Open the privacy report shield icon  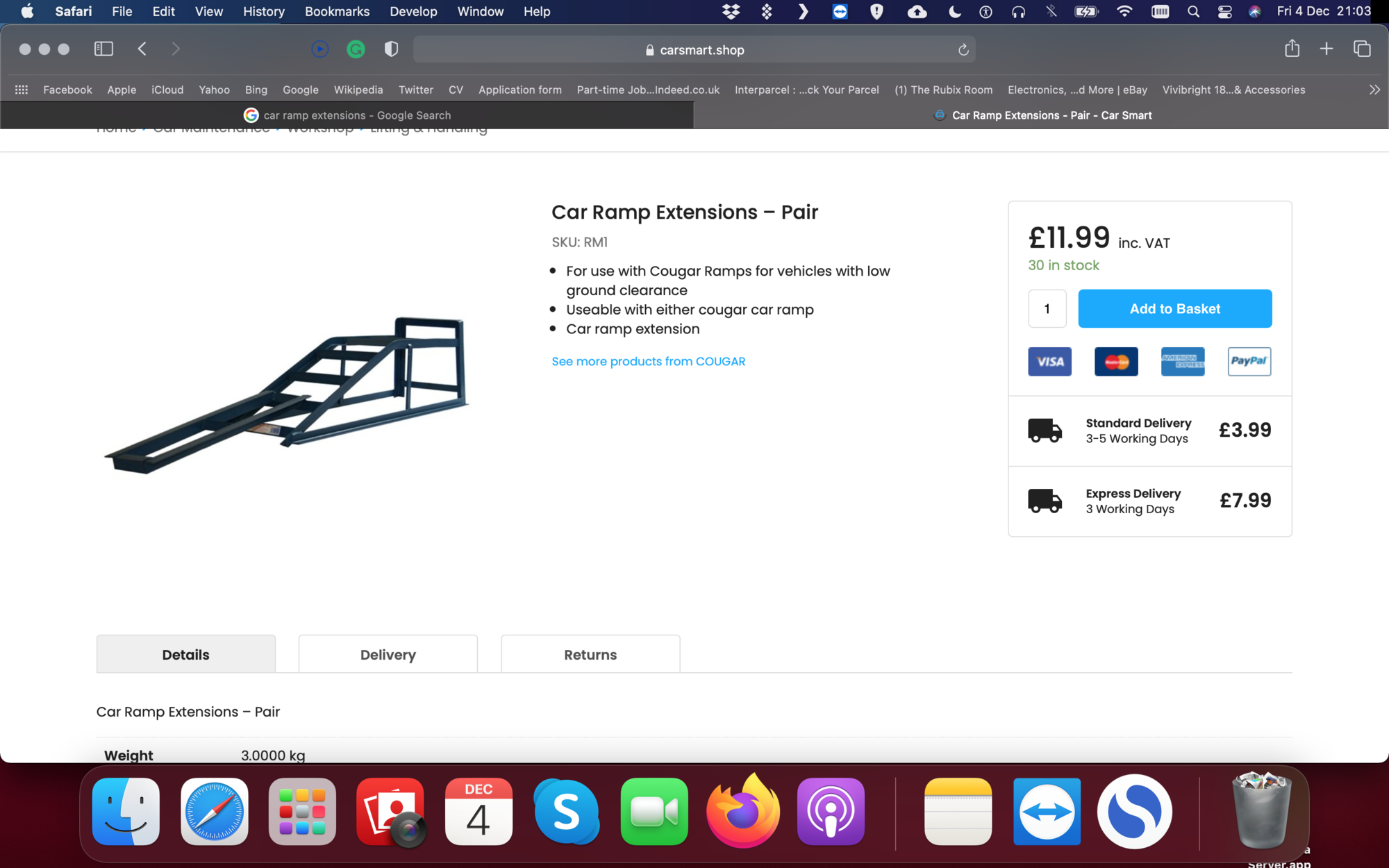(x=391, y=49)
